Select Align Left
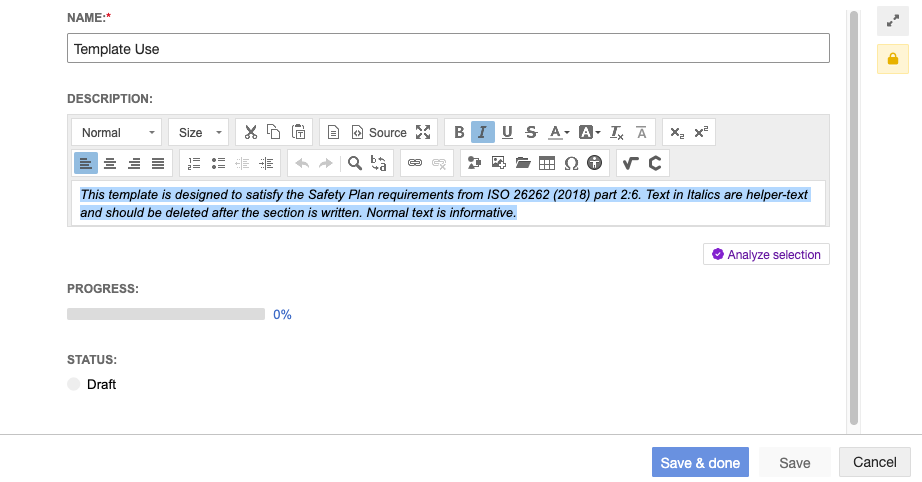 point(86,163)
